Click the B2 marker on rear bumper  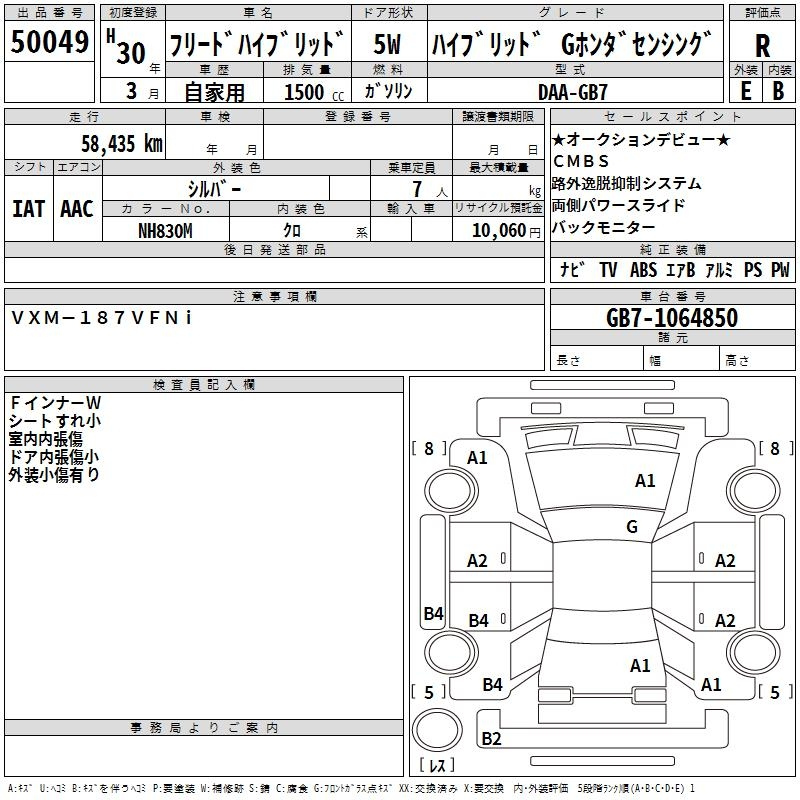pyautogui.click(x=491, y=739)
